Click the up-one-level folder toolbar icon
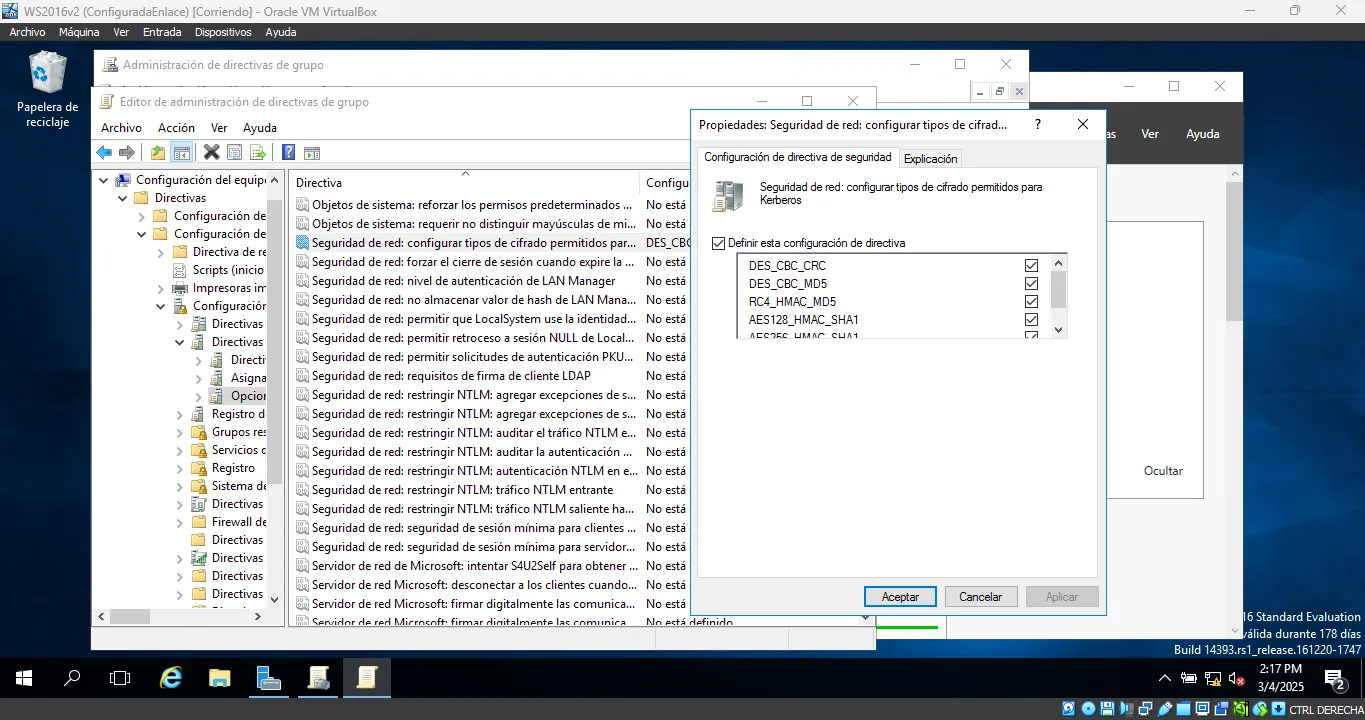The height and width of the screenshot is (720, 1365). pos(158,152)
